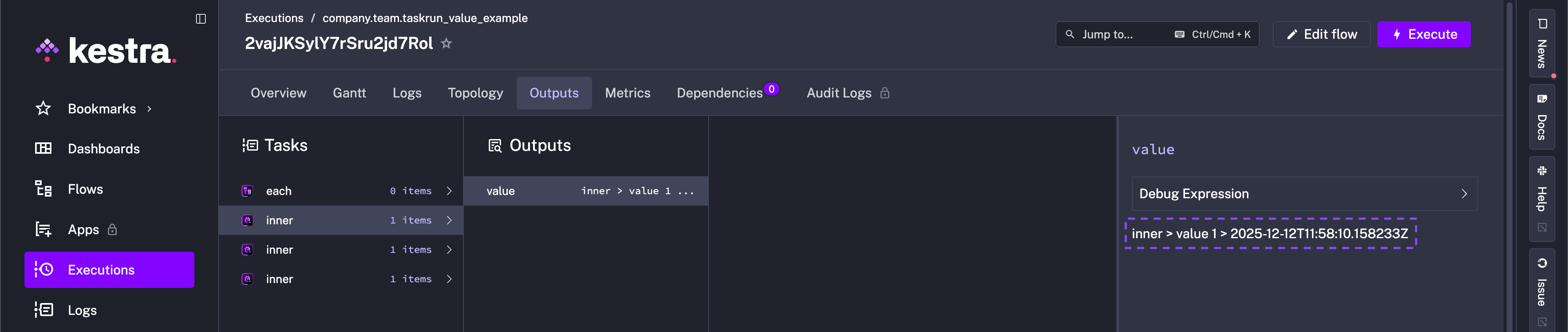Image resolution: width=1568 pixels, height=332 pixels.
Task: Click the Execute button
Action: [x=1424, y=35]
